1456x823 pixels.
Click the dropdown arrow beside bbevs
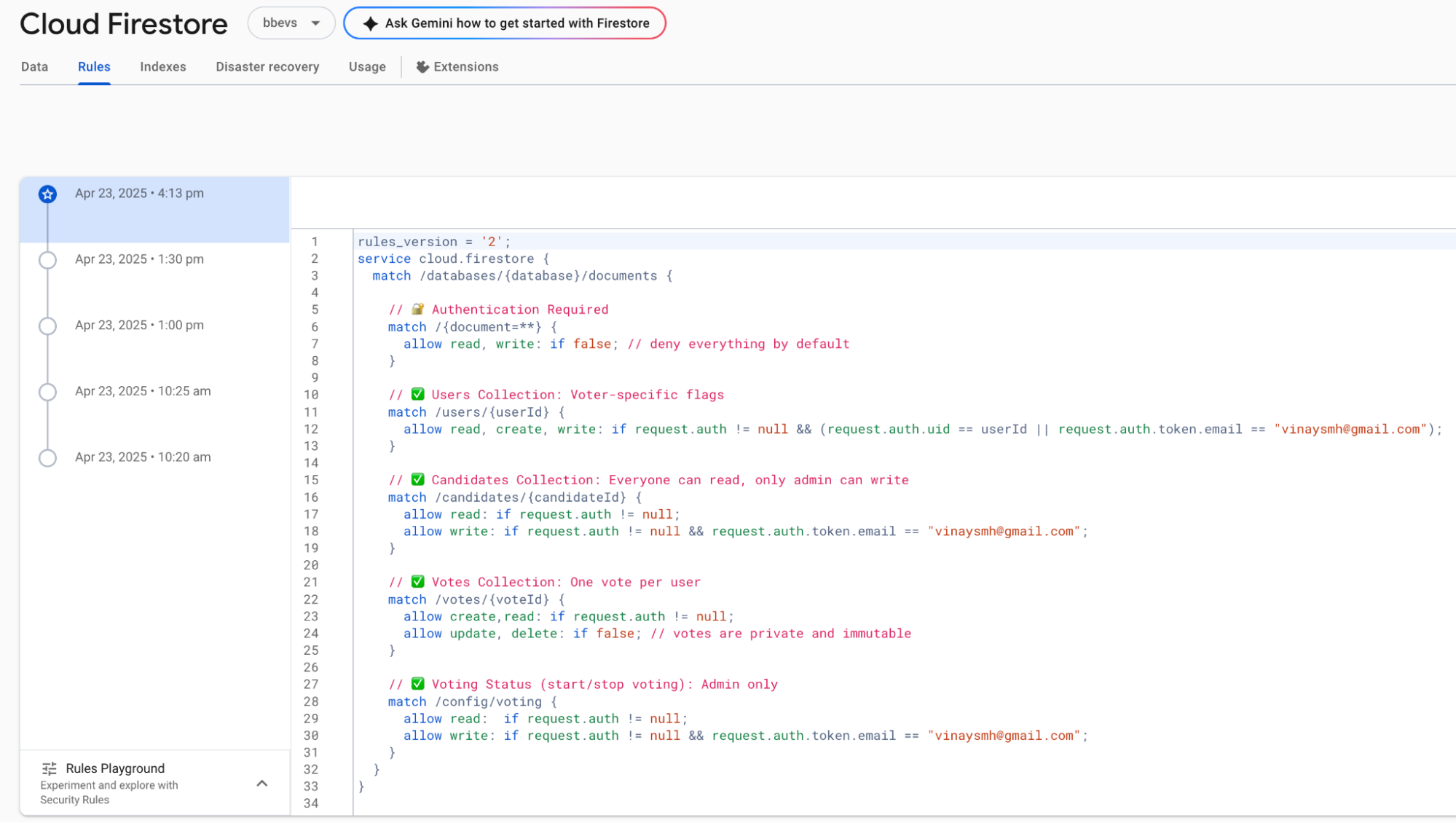coord(315,23)
